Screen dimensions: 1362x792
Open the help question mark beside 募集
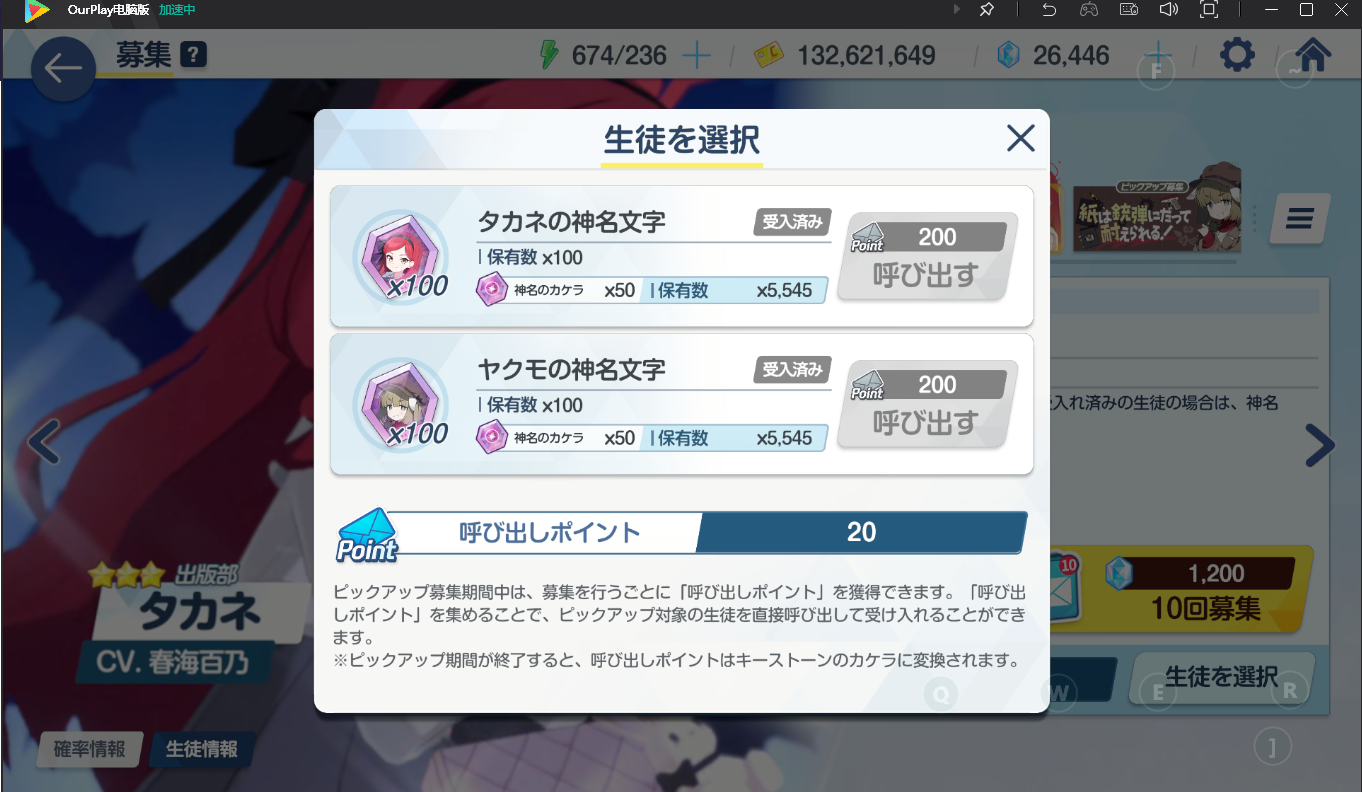pos(194,55)
